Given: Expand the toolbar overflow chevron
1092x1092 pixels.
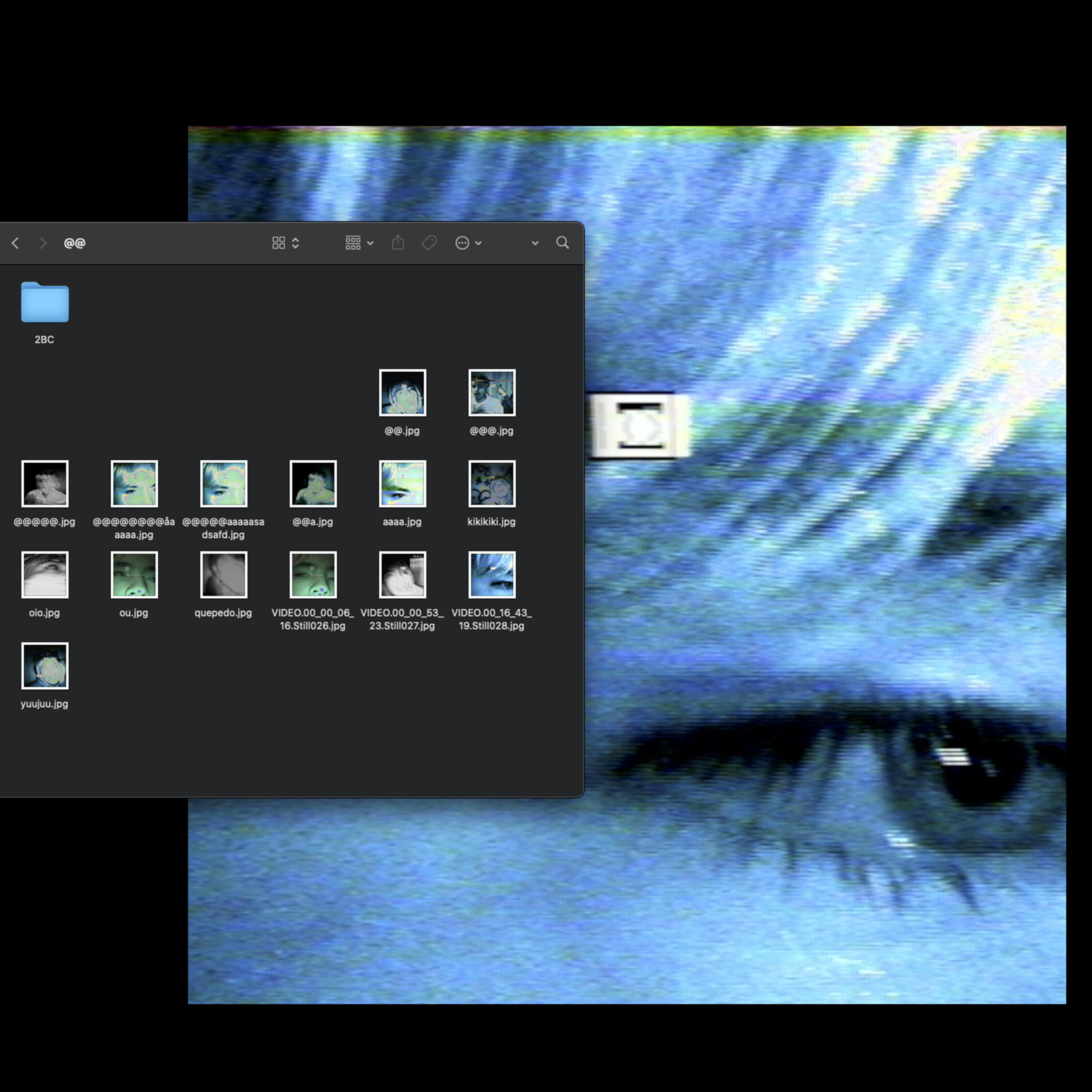Looking at the screenshot, I should tap(535, 243).
